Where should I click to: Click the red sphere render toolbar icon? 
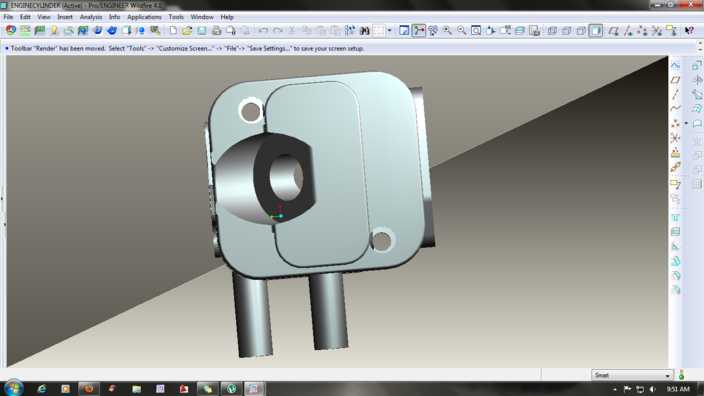pyautogui.click(x=11, y=31)
